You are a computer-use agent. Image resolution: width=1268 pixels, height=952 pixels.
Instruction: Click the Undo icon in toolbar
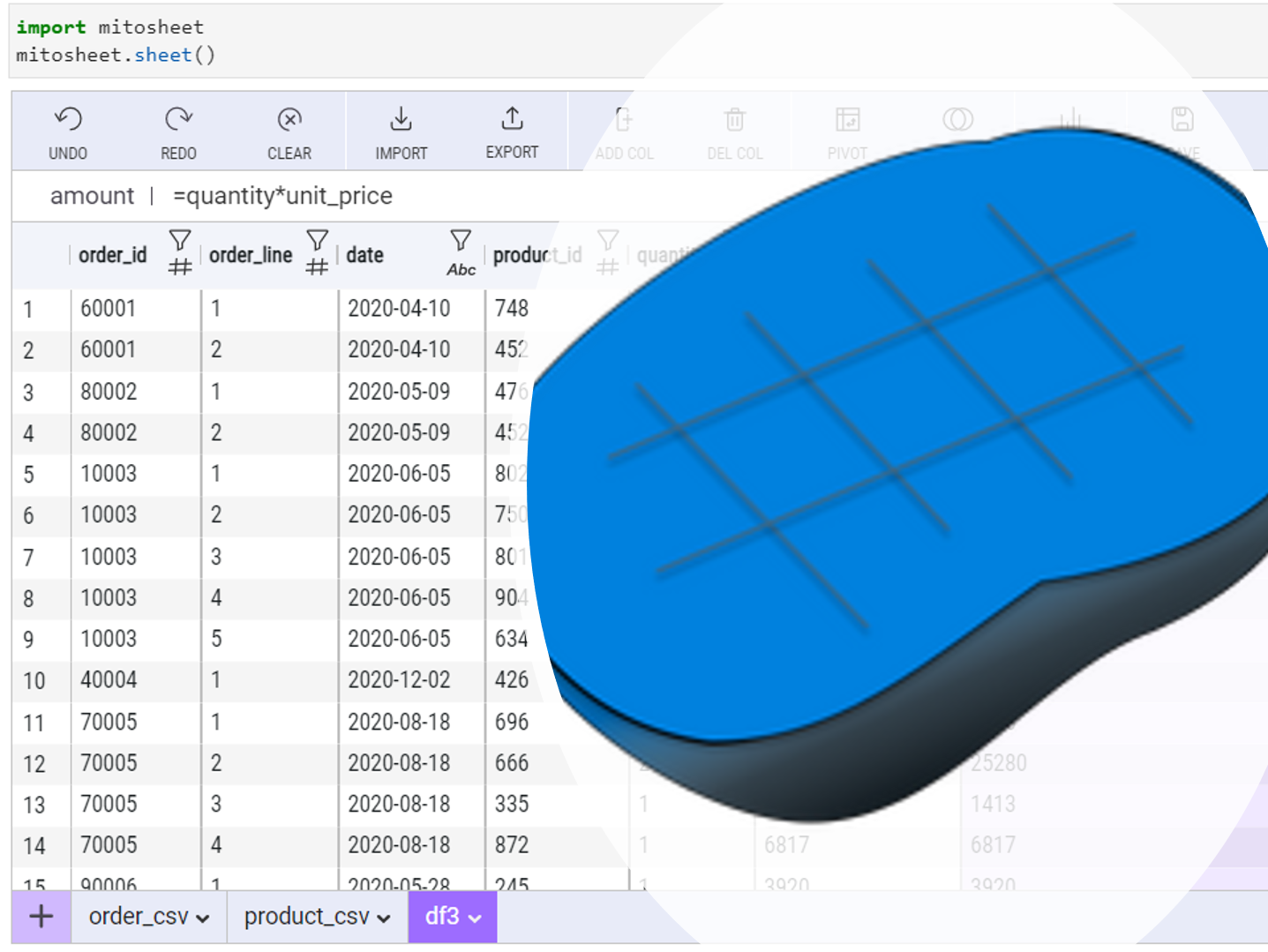(x=68, y=119)
